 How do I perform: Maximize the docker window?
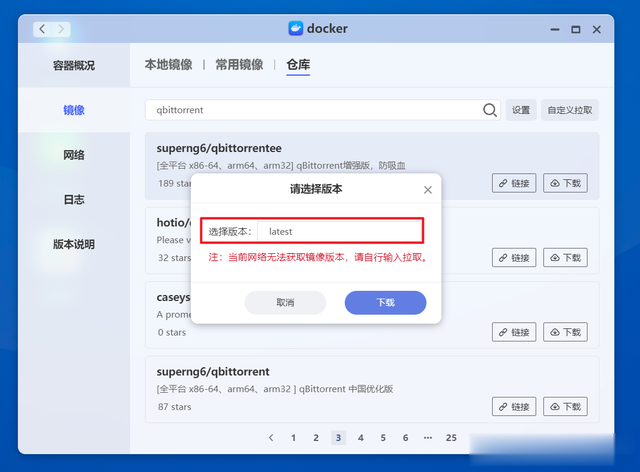coord(576,29)
